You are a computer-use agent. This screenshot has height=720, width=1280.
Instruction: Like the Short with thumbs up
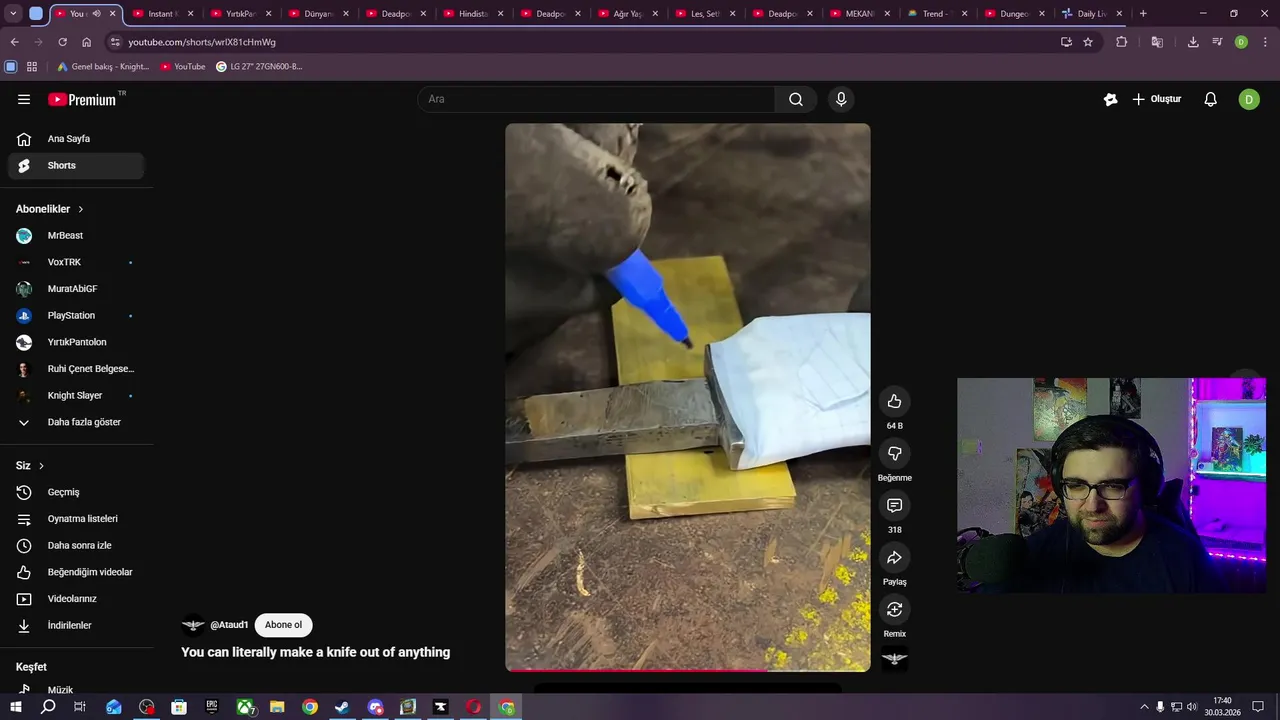click(894, 401)
